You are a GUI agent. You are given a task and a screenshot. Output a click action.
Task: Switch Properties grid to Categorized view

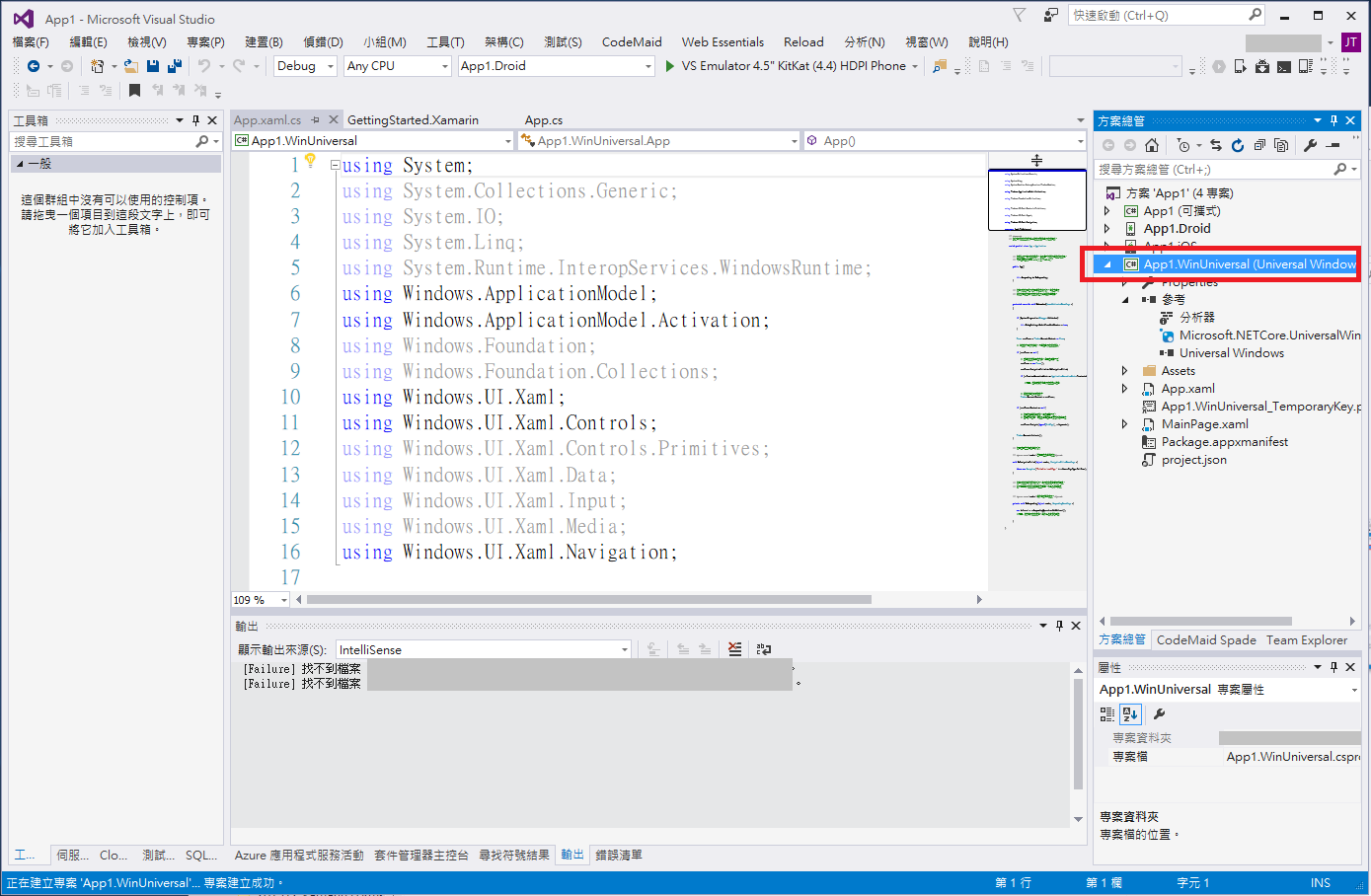tap(1107, 713)
